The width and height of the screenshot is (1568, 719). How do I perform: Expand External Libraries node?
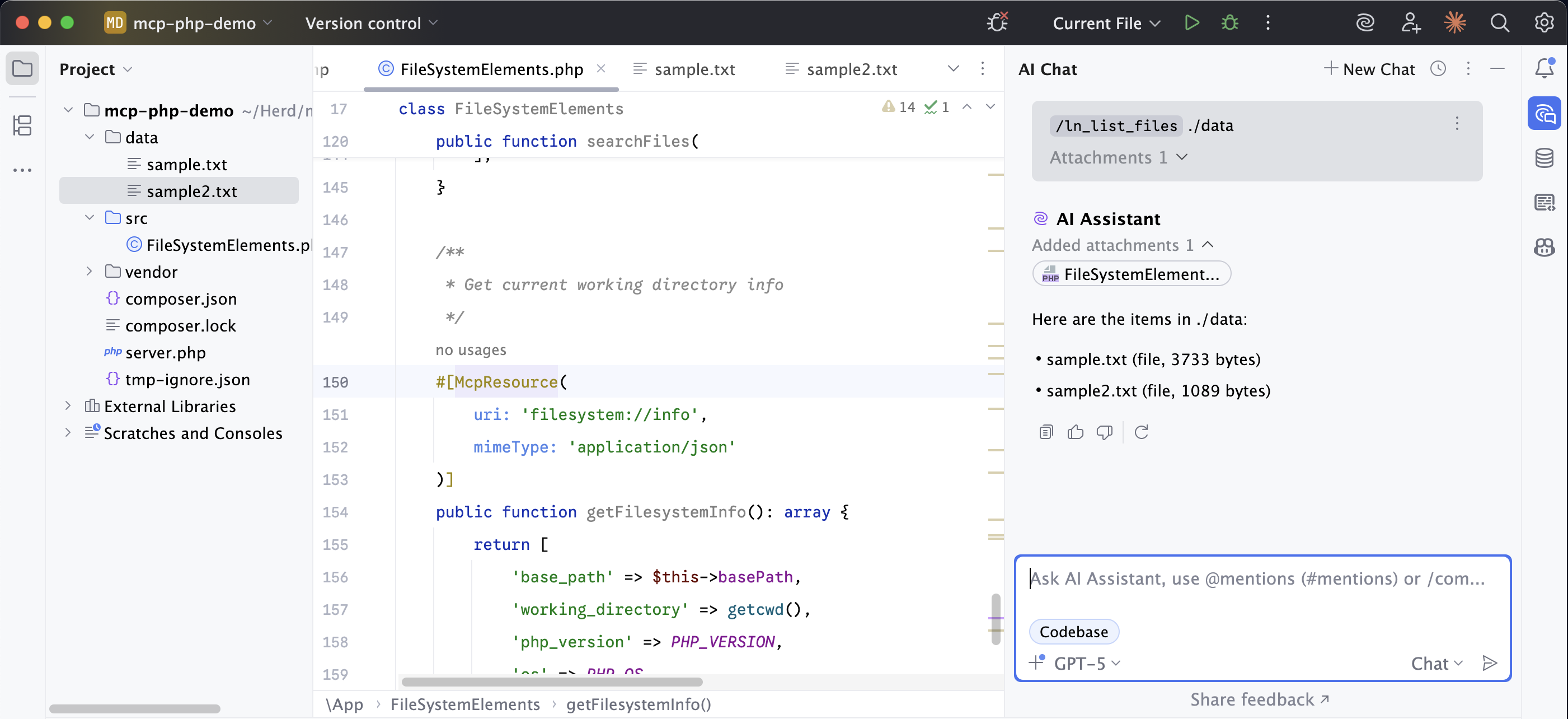click(x=68, y=405)
